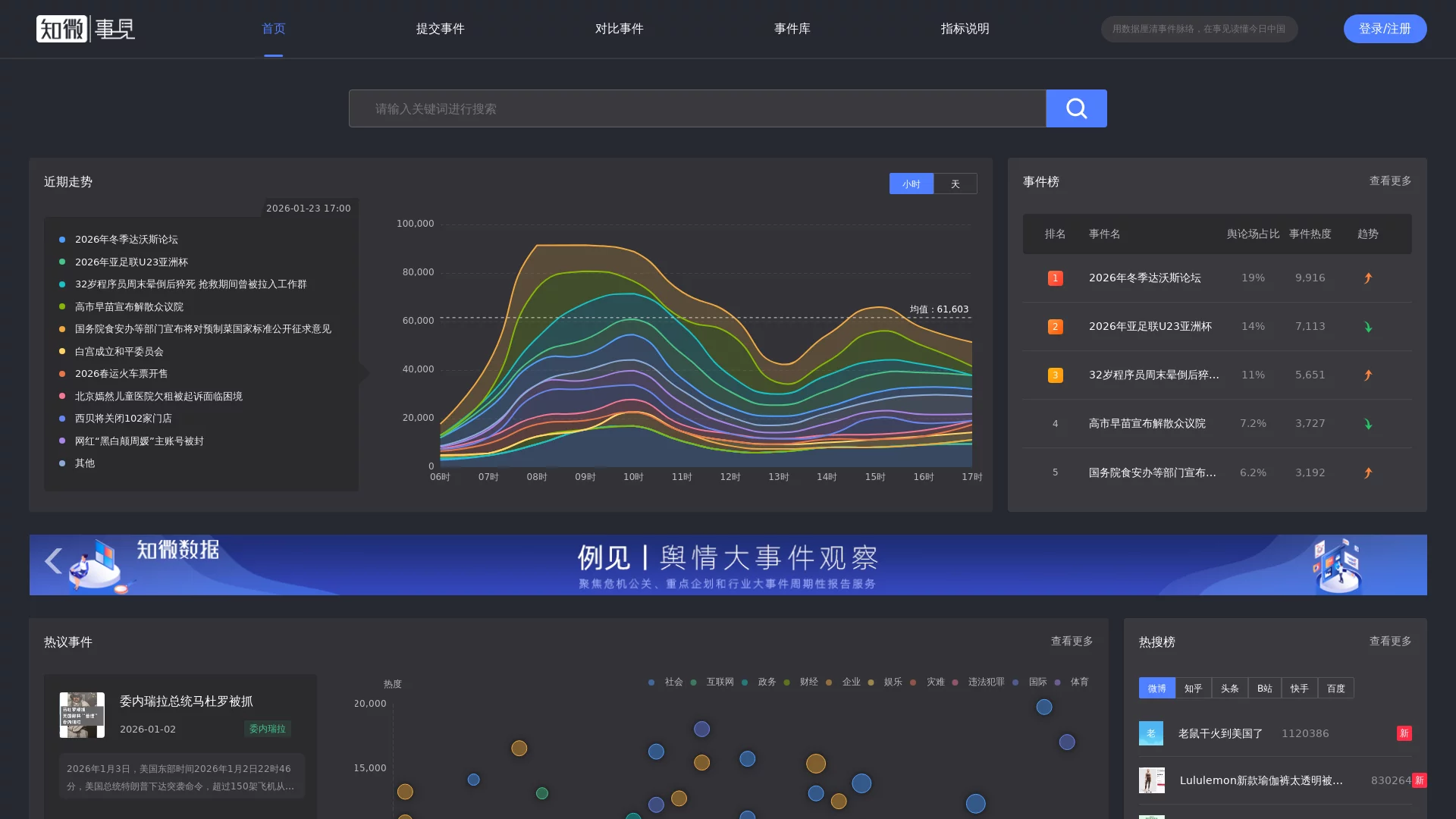Click banner previous arrow chevron
The height and width of the screenshot is (819, 1456).
pos(53,561)
